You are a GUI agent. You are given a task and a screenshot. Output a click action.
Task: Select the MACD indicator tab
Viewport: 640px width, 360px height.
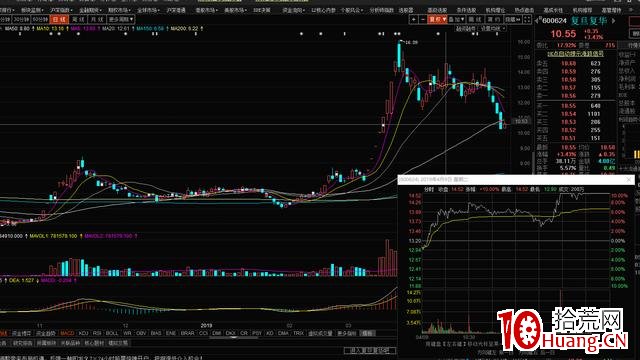point(67,333)
